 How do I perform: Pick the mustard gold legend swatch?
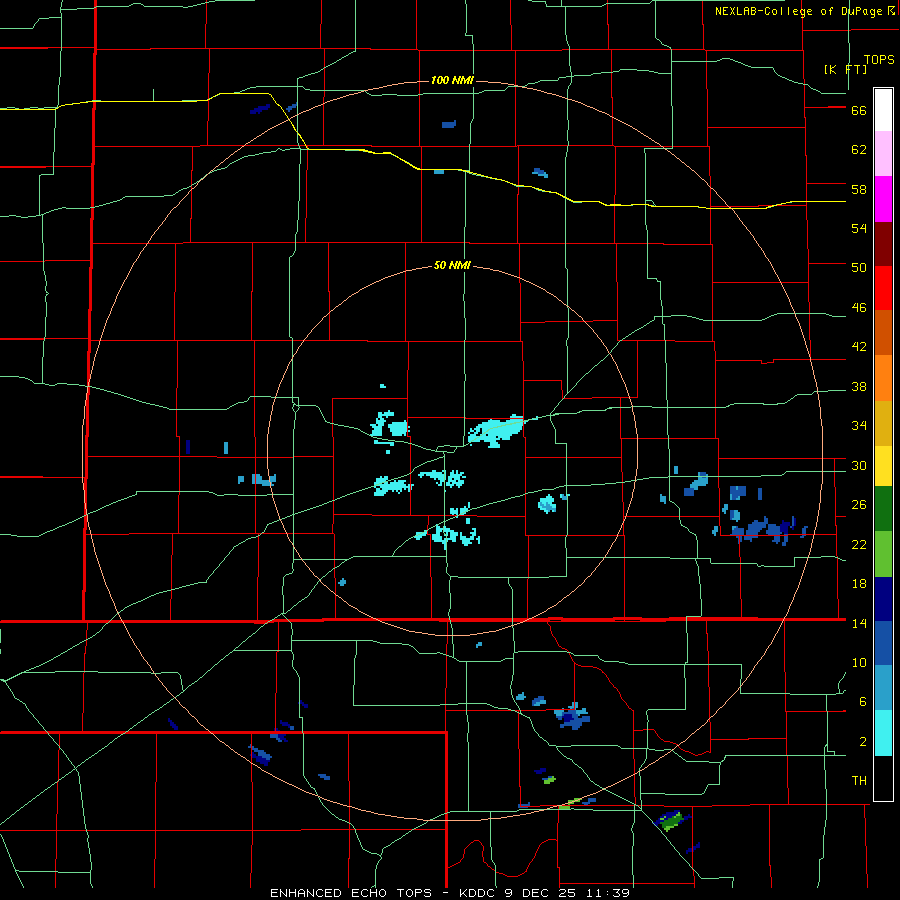(x=883, y=423)
